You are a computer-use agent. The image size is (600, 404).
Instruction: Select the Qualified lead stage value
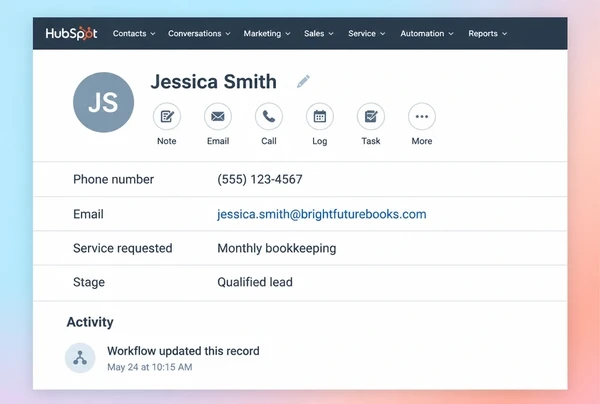click(x=255, y=282)
